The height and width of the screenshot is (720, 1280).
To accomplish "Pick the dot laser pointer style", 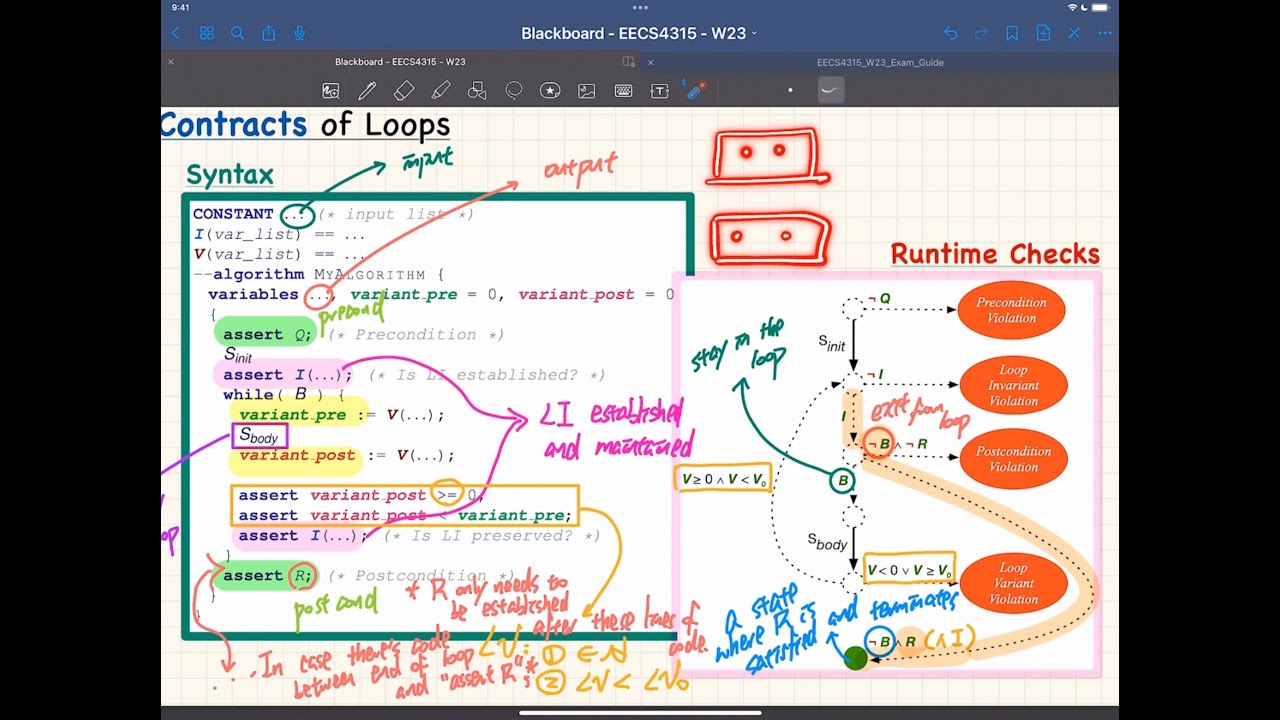I will (x=790, y=91).
